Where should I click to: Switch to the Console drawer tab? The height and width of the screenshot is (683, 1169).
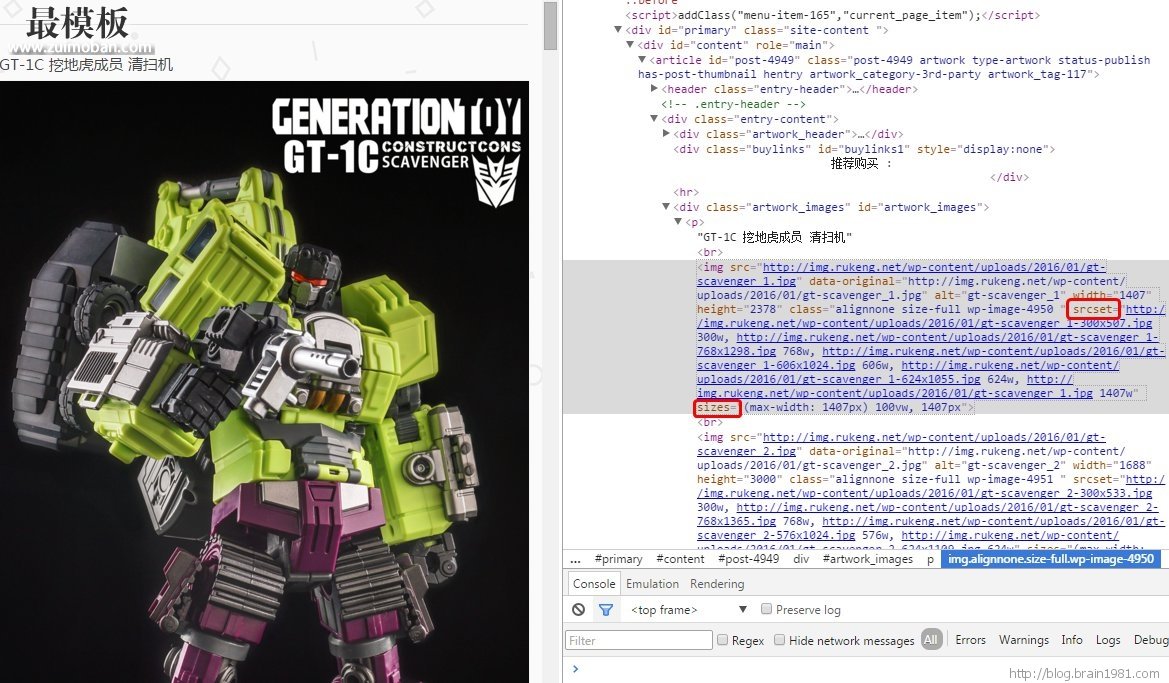593,584
